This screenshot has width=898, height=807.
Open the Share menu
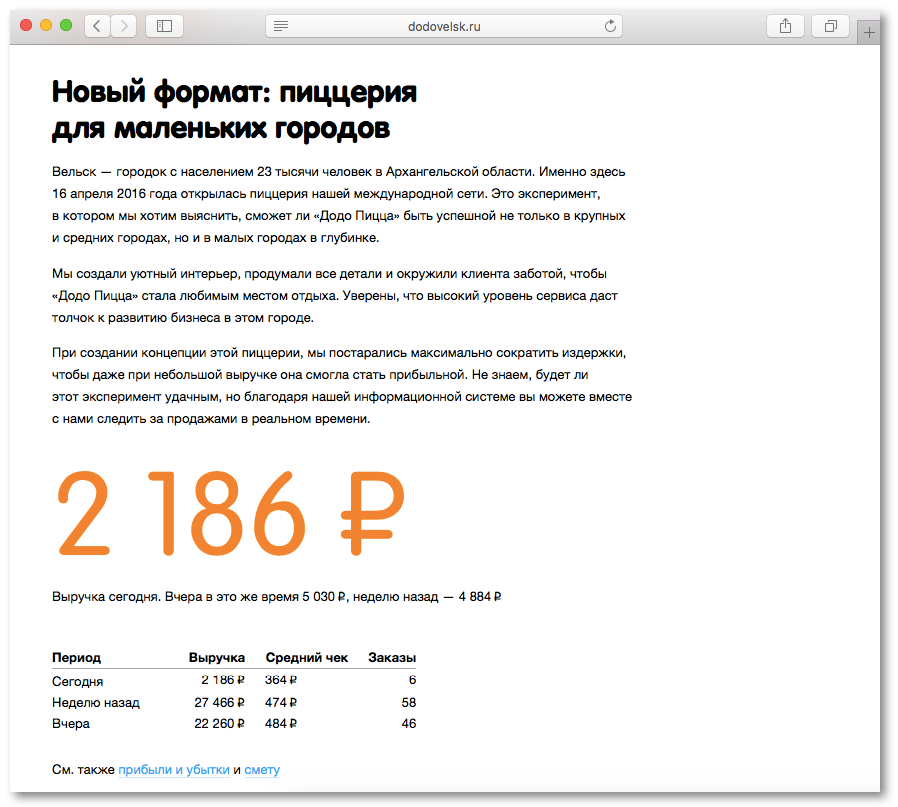point(785,26)
